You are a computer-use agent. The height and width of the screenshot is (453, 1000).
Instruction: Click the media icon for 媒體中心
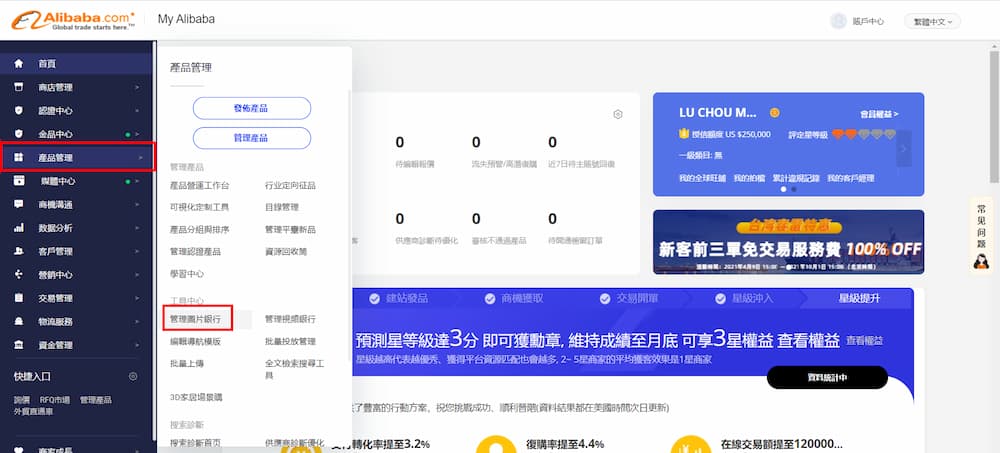coord(18,181)
